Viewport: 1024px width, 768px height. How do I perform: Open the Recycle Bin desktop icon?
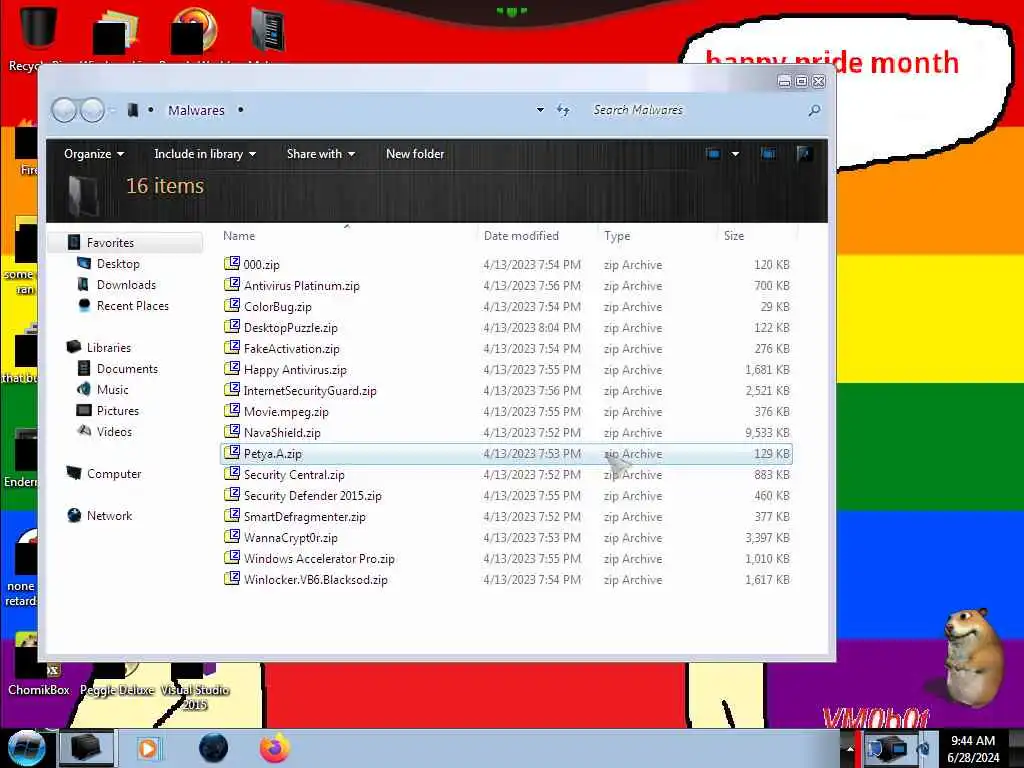[37, 26]
